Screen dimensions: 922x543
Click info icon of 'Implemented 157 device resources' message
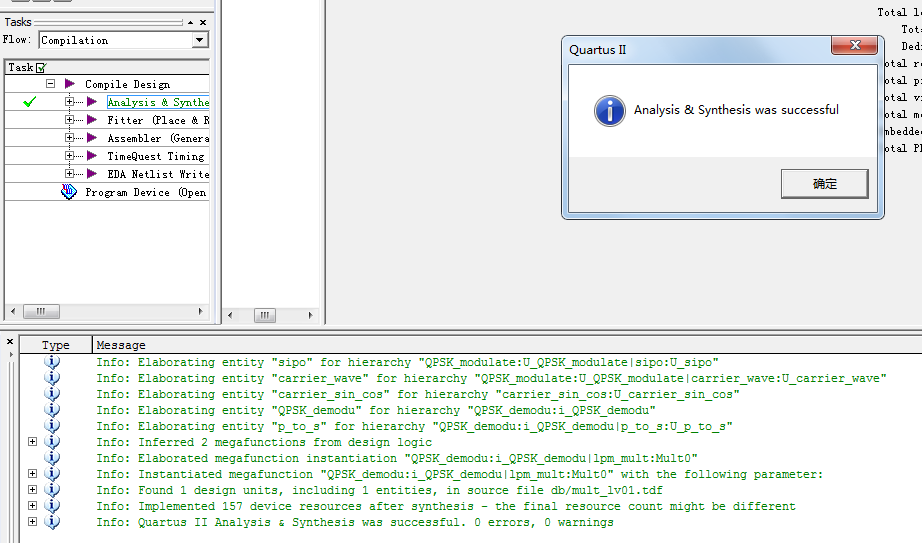pyautogui.click(x=52, y=505)
